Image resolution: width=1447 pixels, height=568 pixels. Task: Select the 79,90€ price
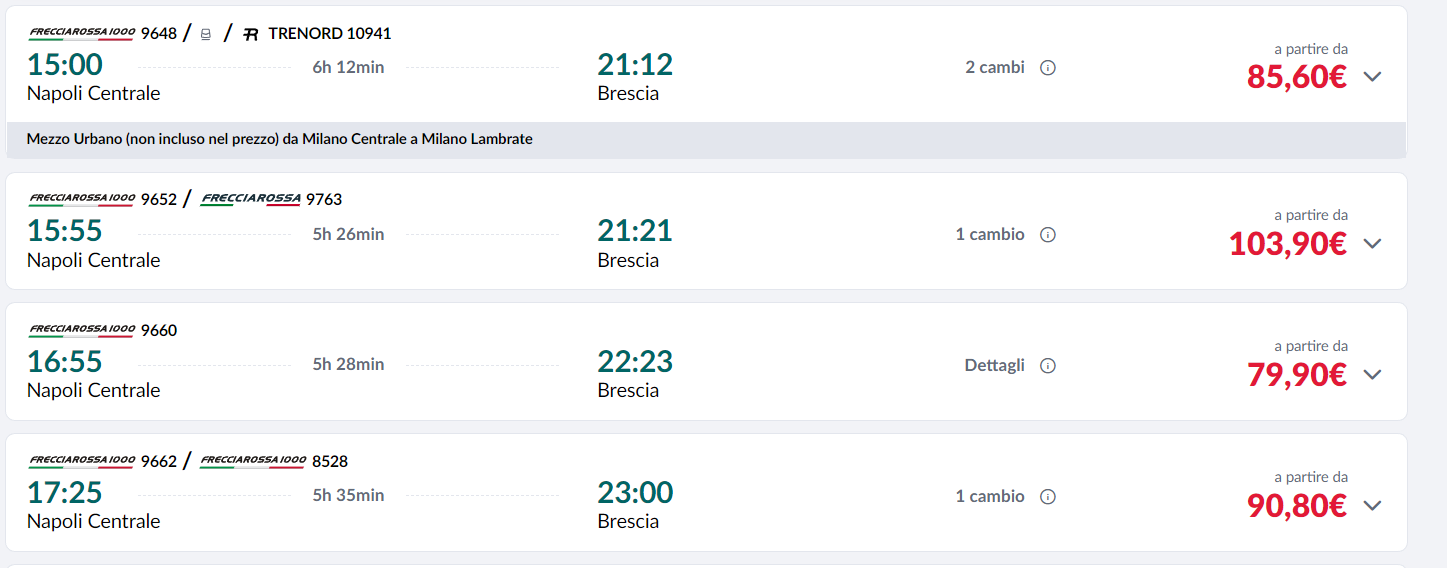1296,374
